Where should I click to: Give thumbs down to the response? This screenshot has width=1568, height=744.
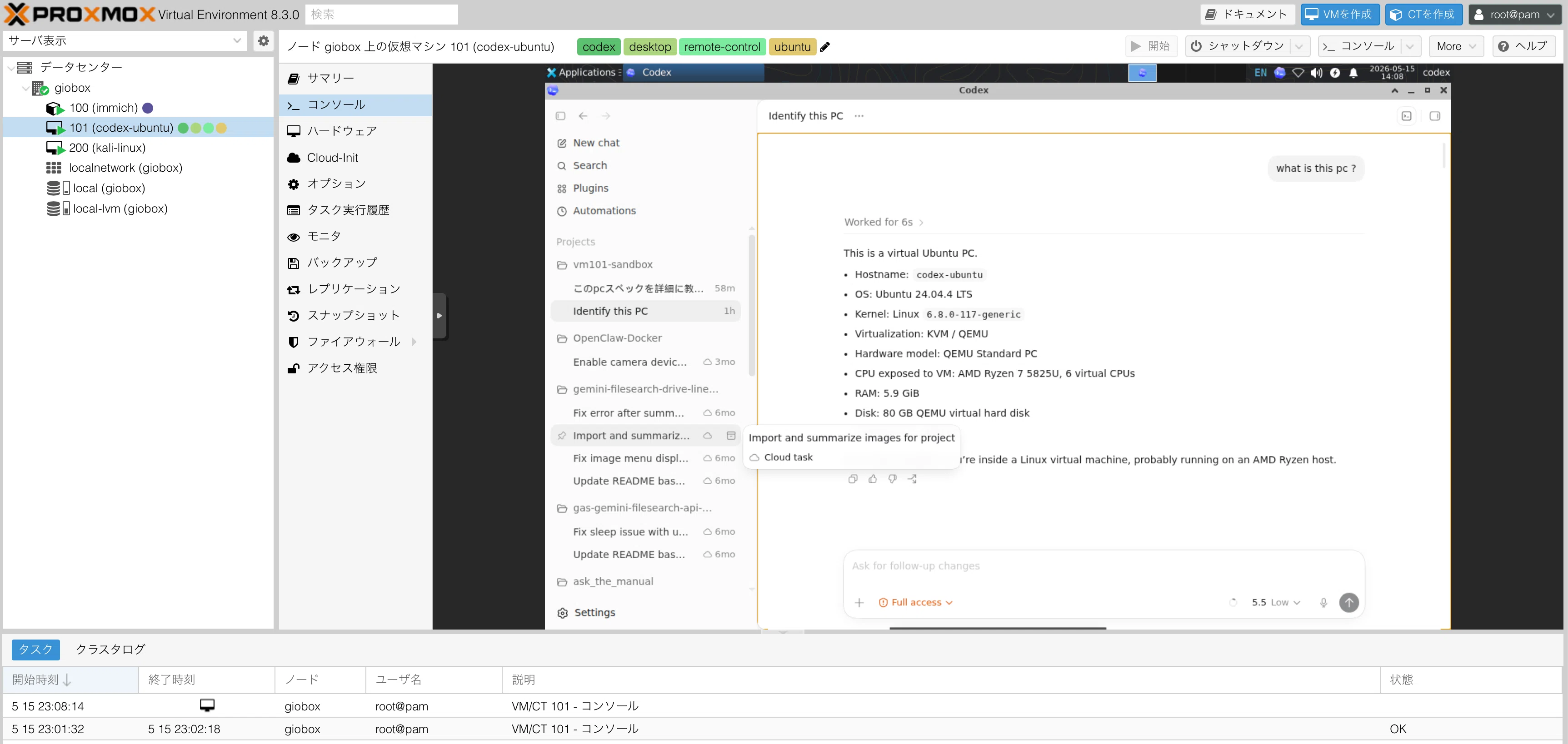click(x=892, y=479)
